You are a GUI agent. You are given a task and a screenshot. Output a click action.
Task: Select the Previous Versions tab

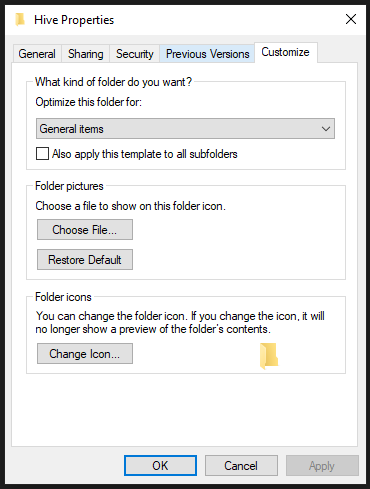click(x=207, y=54)
